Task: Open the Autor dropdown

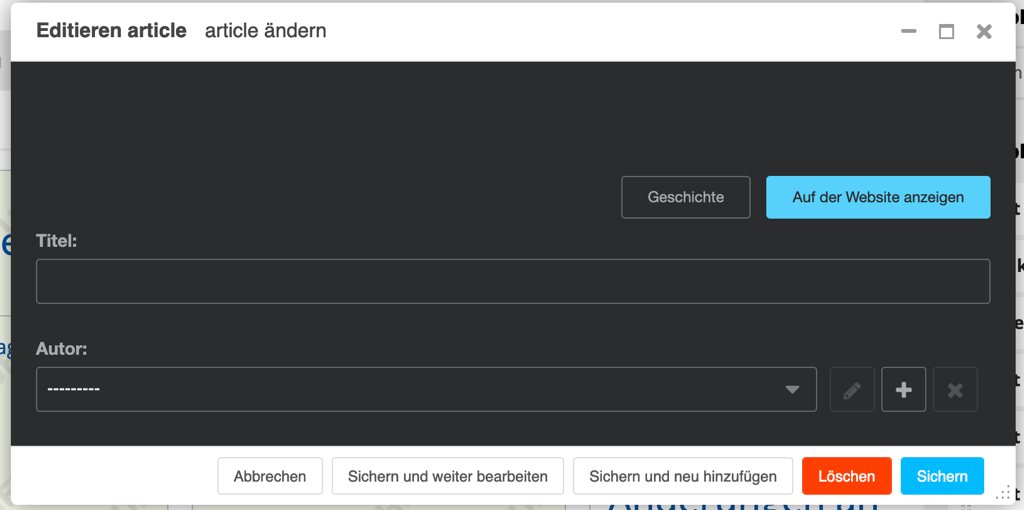Action: [x=426, y=390]
